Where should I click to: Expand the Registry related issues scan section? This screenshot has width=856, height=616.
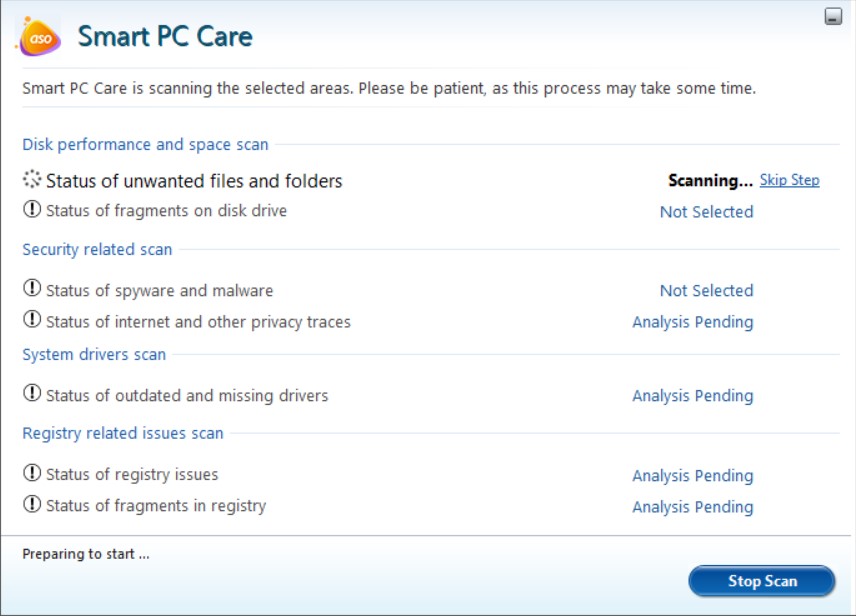point(122,433)
